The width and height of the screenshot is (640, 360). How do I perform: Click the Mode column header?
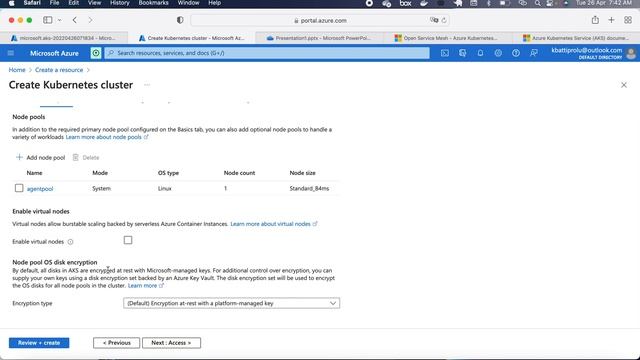coord(100,173)
